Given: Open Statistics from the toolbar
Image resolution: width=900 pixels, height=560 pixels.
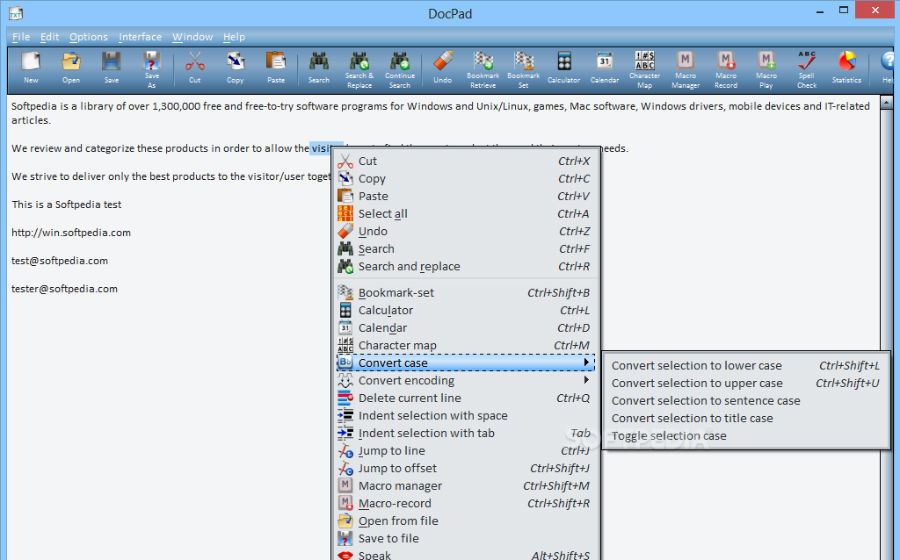Looking at the screenshot, I should (x=847, y=68).
